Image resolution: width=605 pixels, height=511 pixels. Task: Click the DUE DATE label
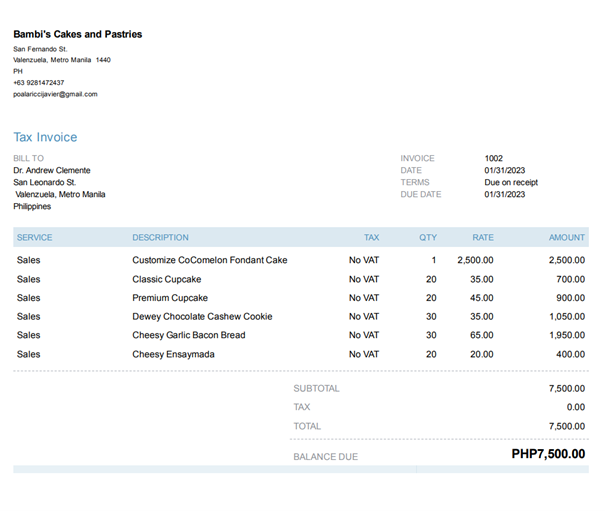click(x=421, y=195)
